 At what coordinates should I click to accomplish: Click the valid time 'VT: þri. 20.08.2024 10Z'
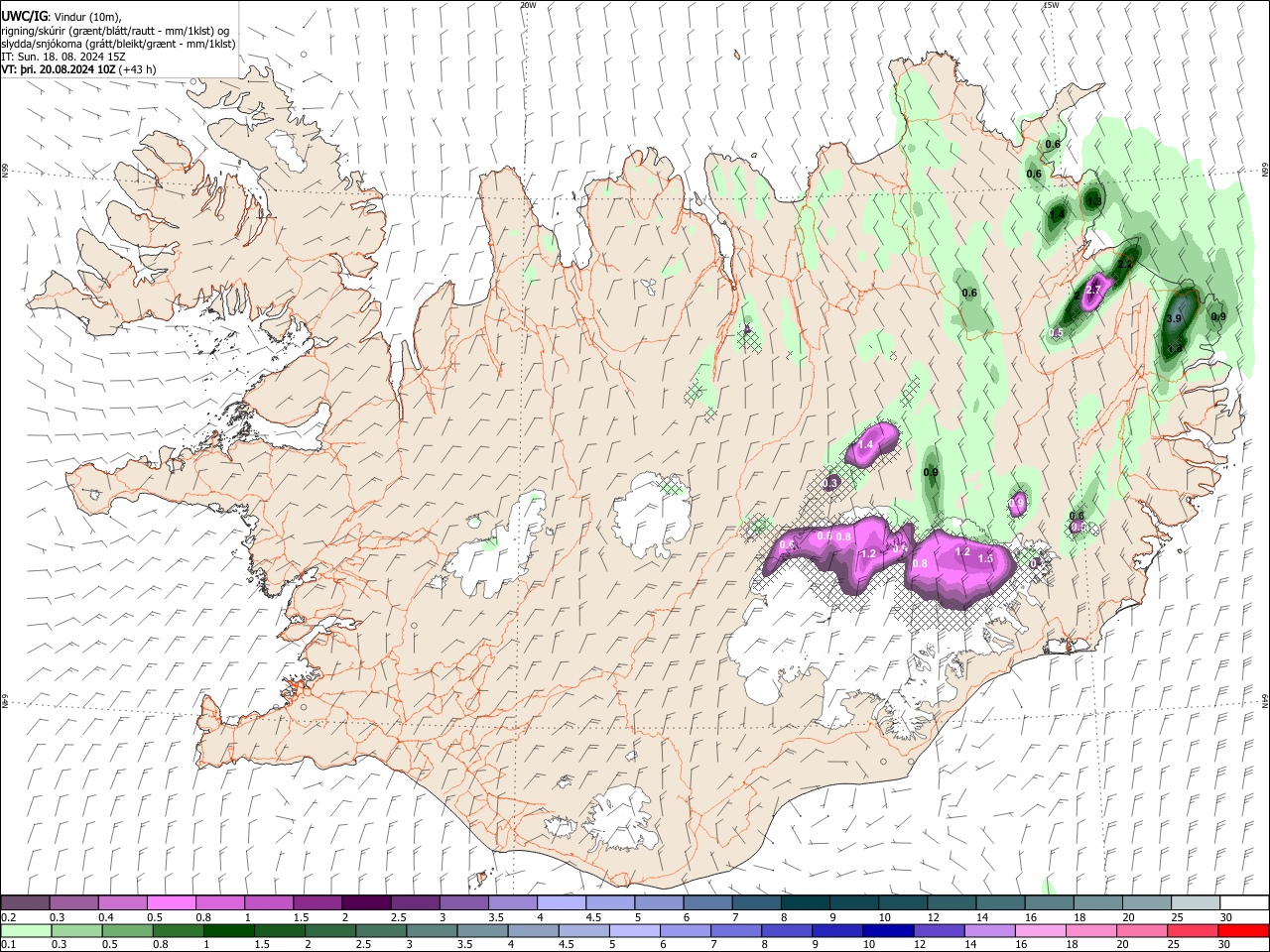click(x=58, y=69)
